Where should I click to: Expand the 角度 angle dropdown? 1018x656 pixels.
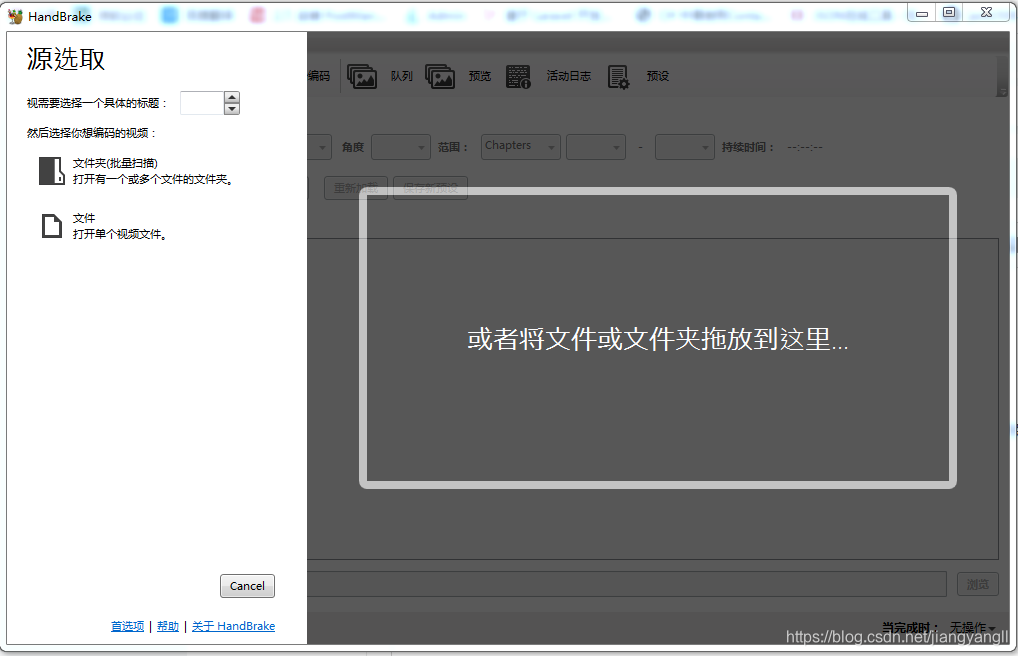click(x=401, y=147)
